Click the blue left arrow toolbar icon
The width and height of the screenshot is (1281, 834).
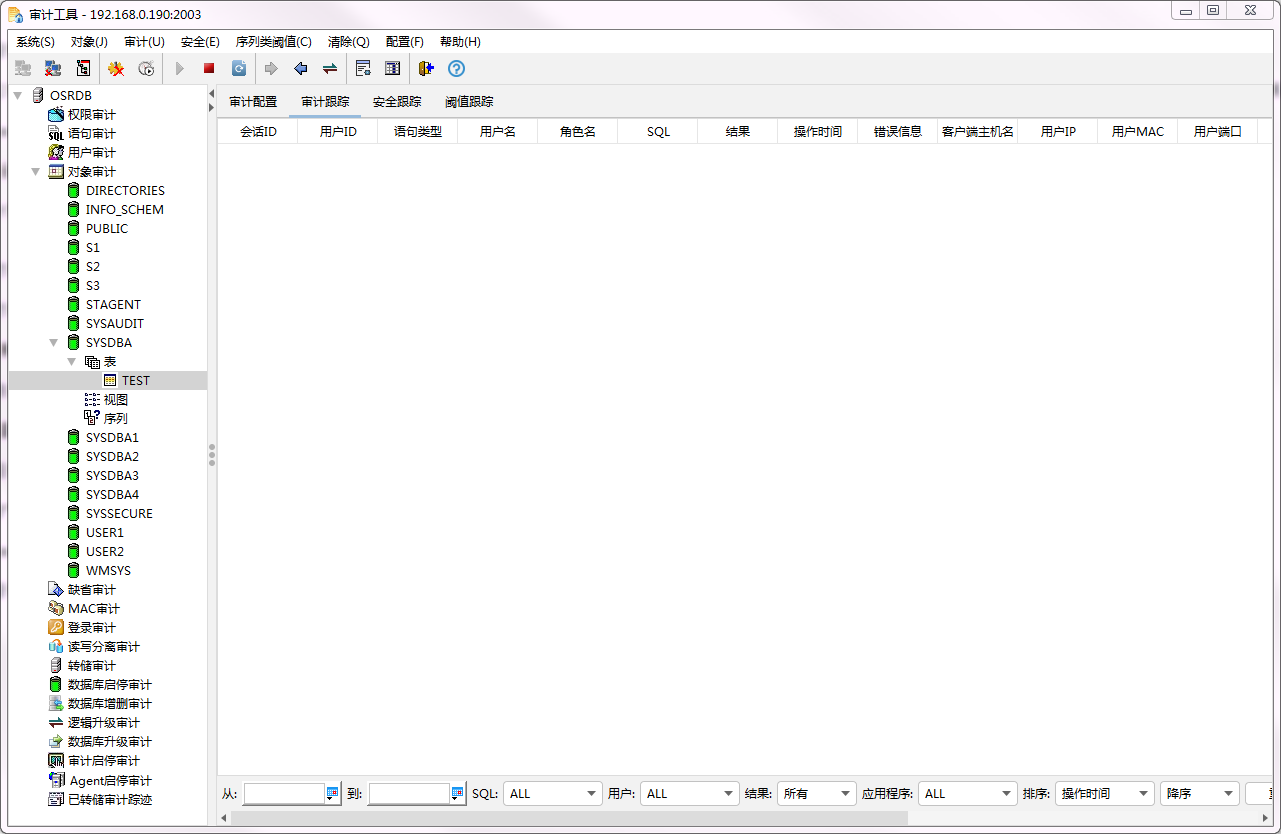click(x=300, y=69)
